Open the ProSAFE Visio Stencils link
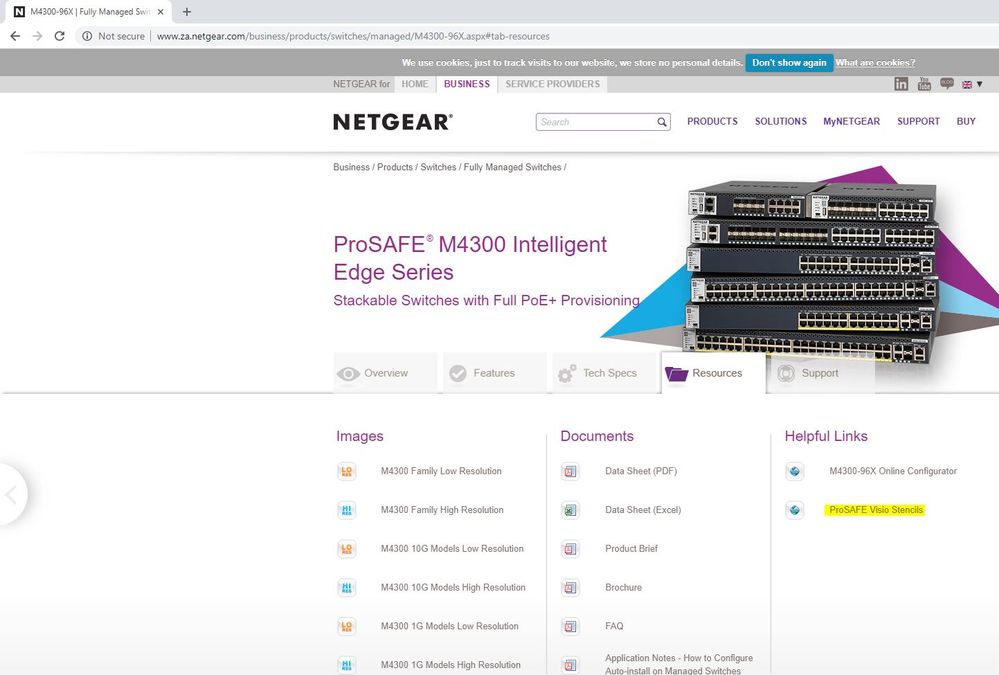This screenshot has width=999, height=675. [876, 510]
